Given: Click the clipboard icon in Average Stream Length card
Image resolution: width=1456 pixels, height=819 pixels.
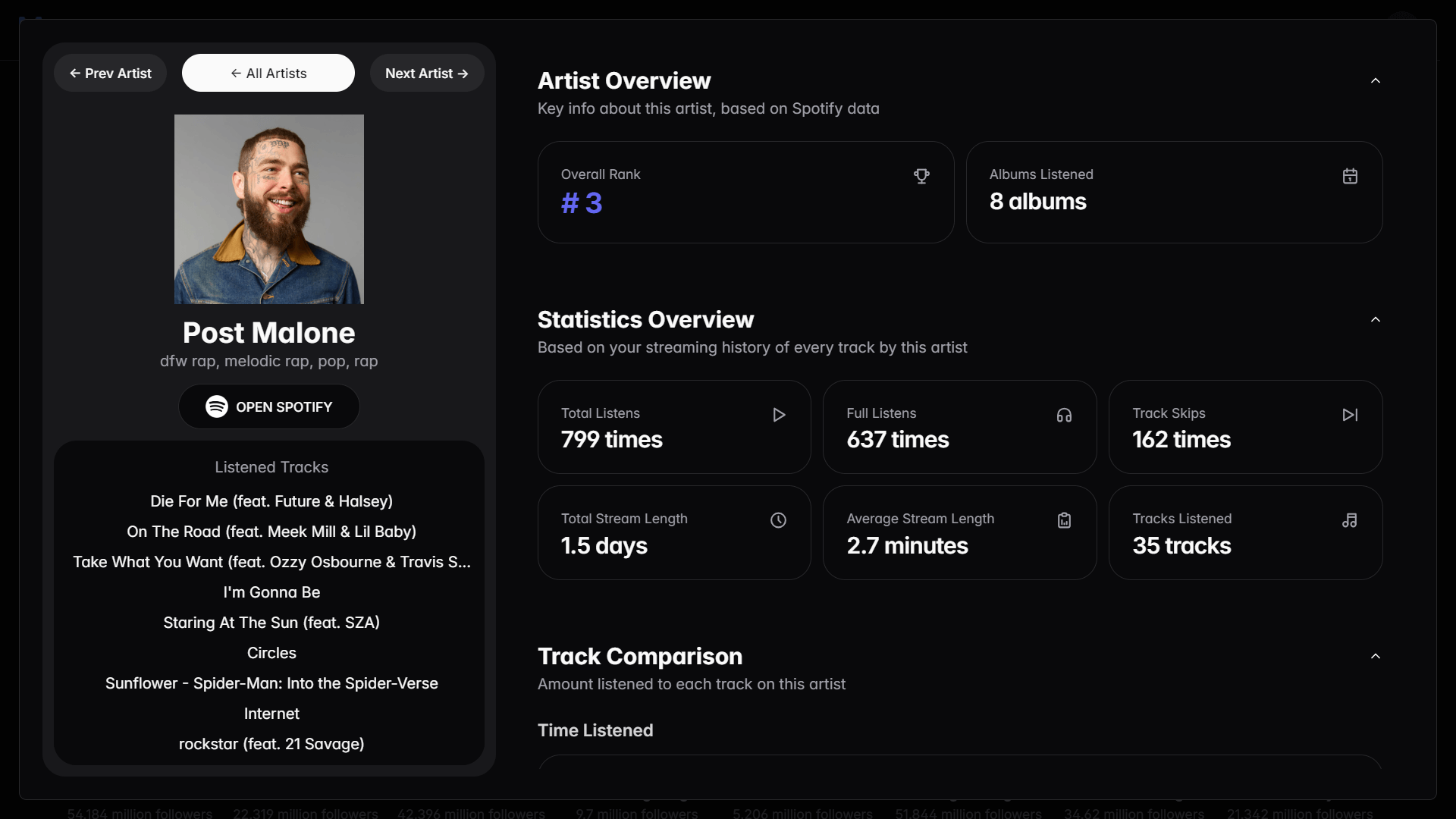Looking at the screenshot, I should coord(1064,520).
